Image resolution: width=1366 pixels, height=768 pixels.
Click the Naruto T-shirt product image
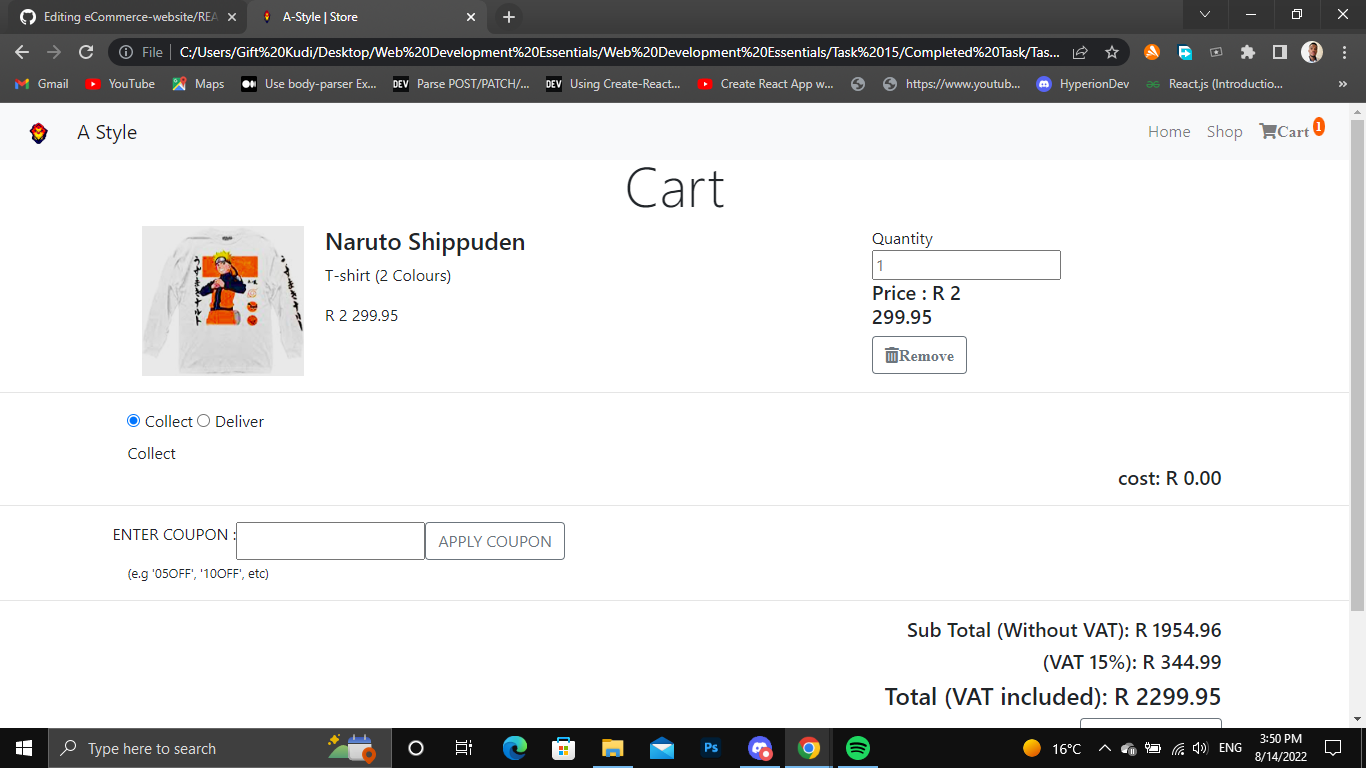tap(223, 301)
